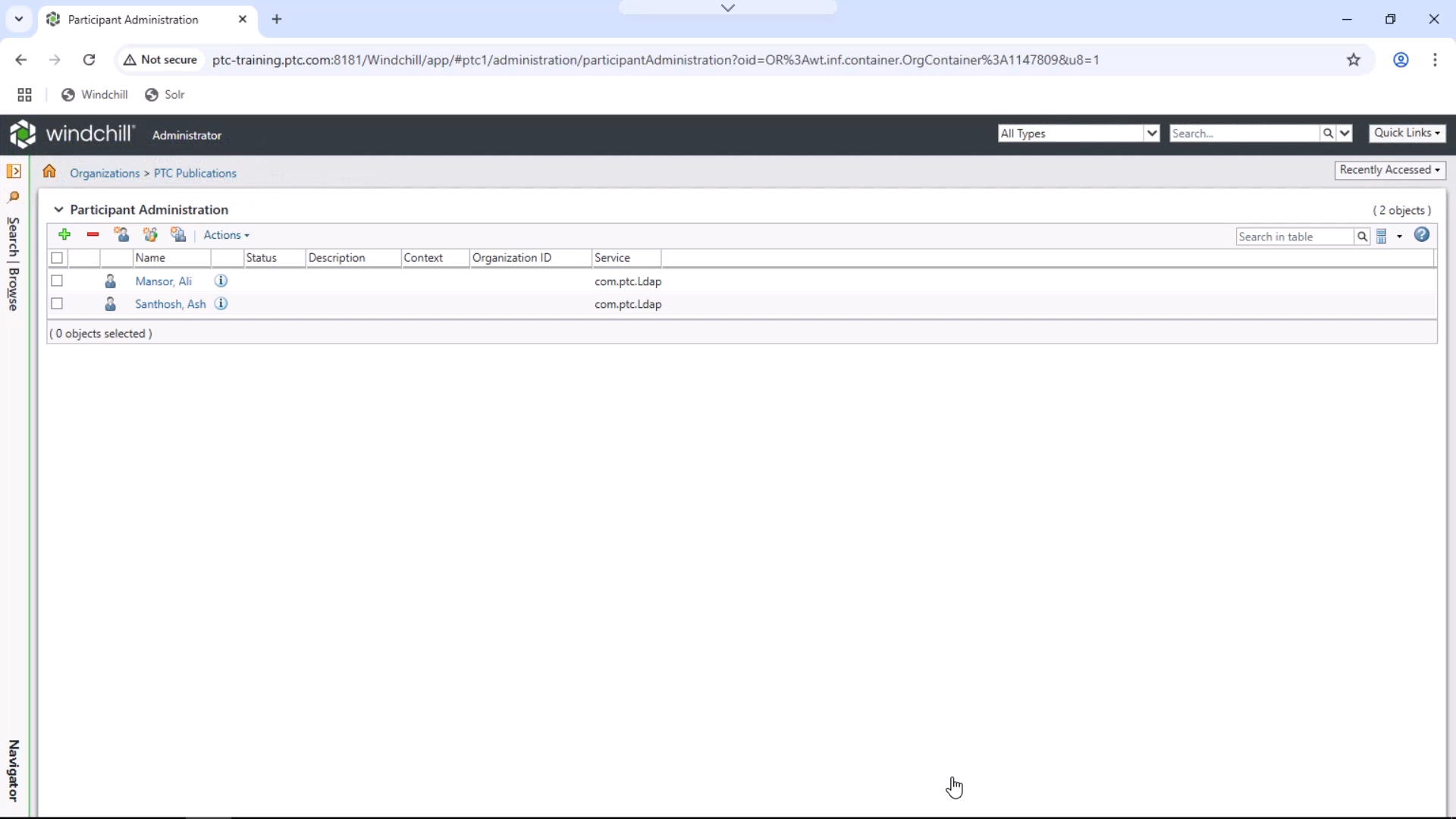Open the Recently Accessed dropdown
The height and width of the screenshot is (819, 1456).
(x=1389, y=170)
